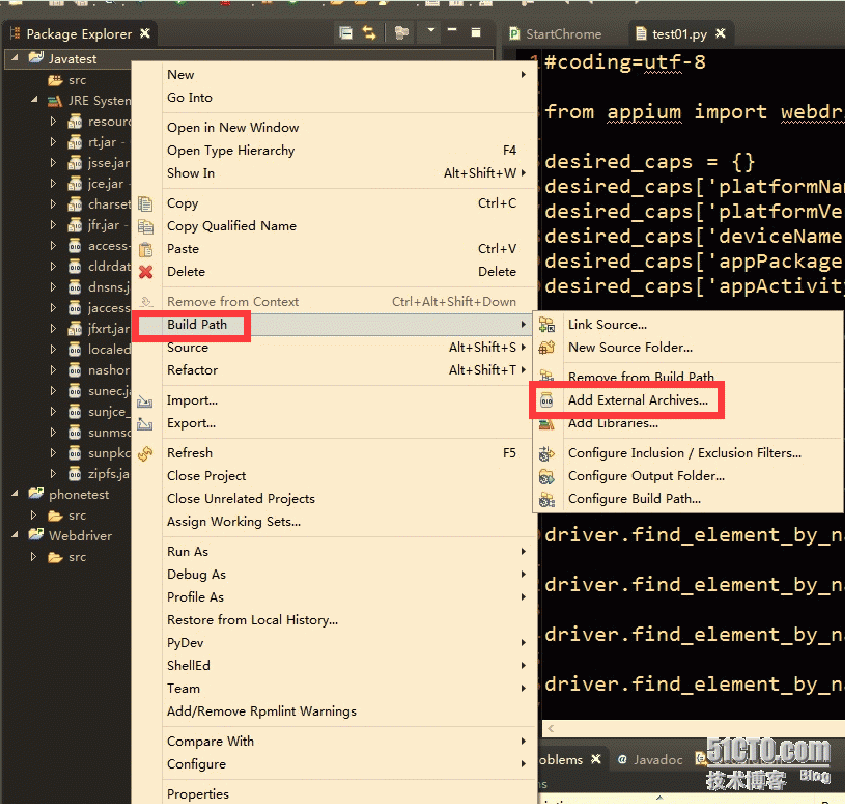Screen dimensions: 845x804
Task: Open the Run As submenu
Action: (334, 552)
